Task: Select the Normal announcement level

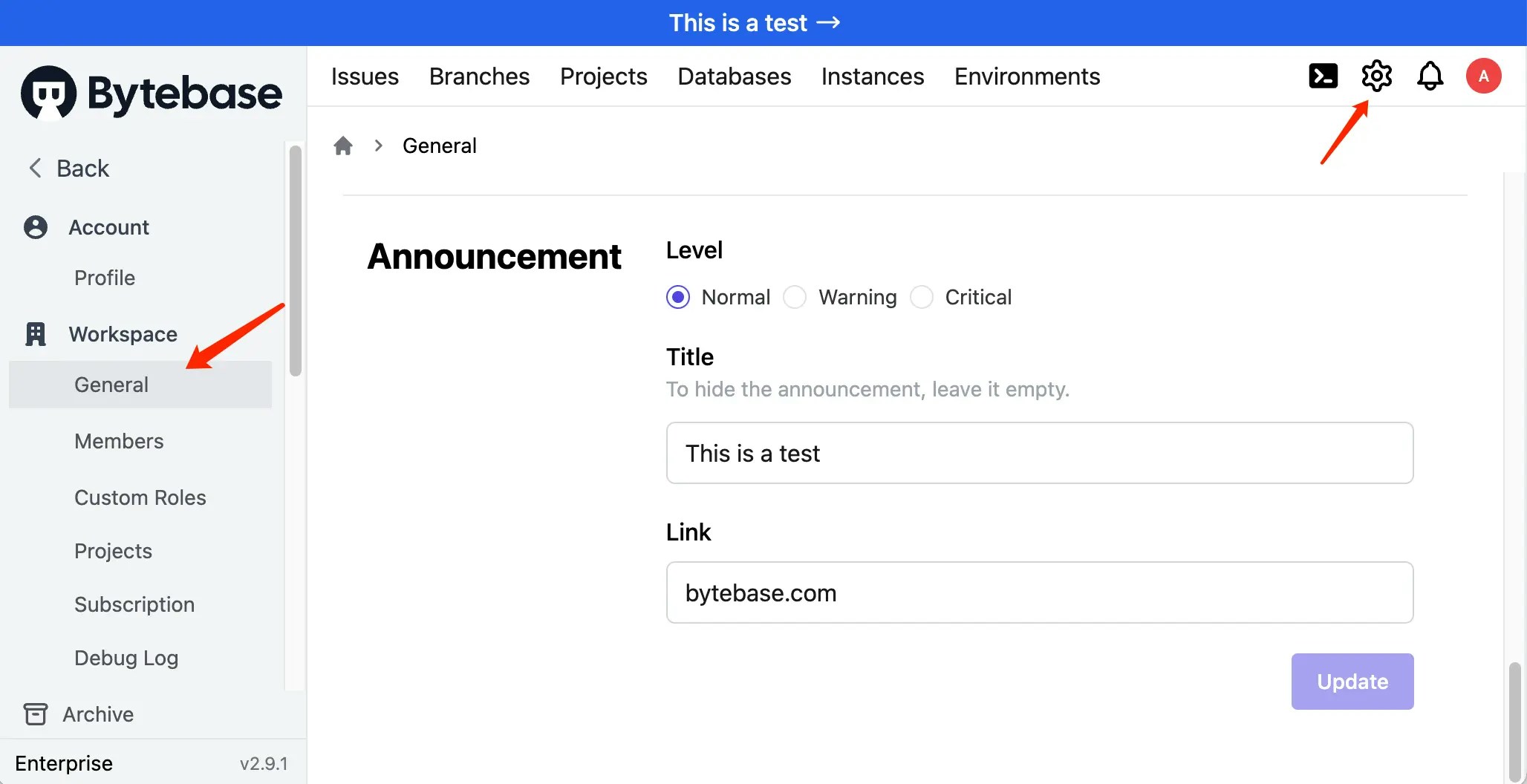Action: 677,296
